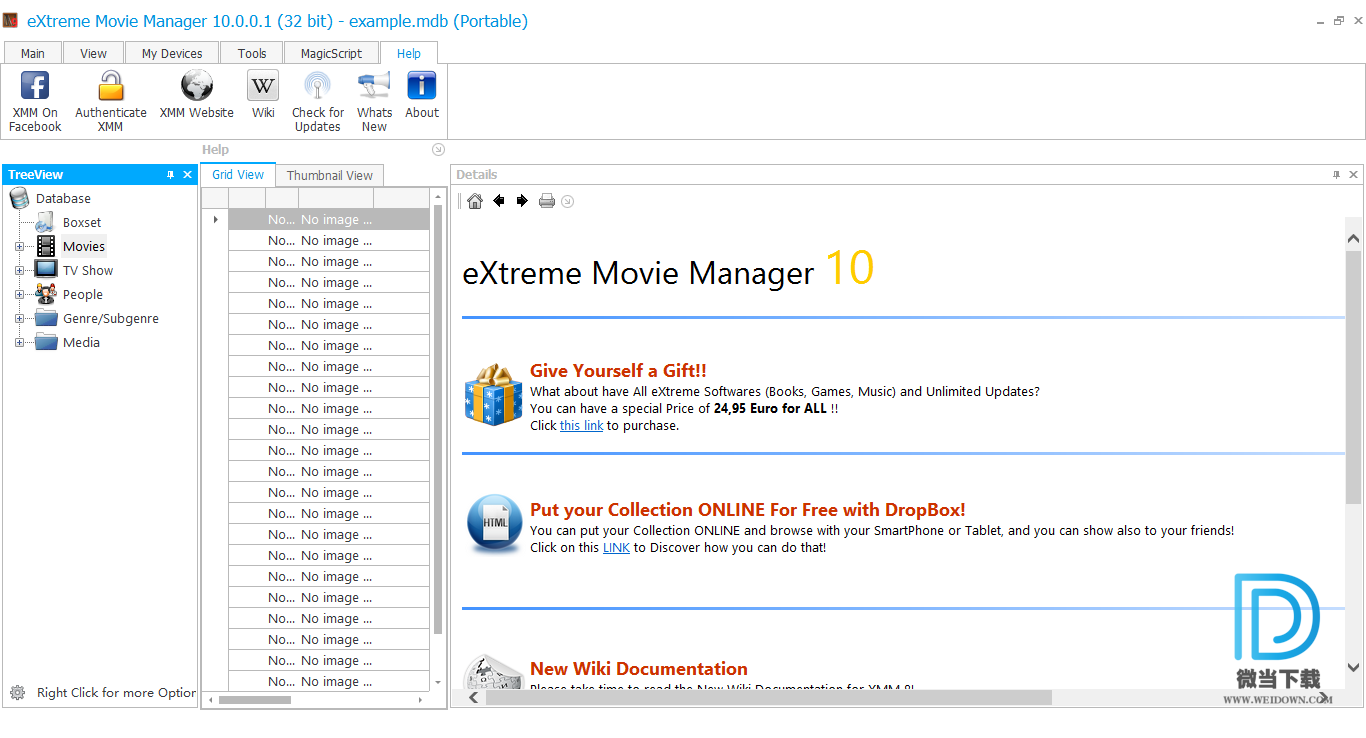Open the Main ribbon tab
The height and width of the screenshot is (738, 1366).
pyautogui.click(x=33, y=54)
